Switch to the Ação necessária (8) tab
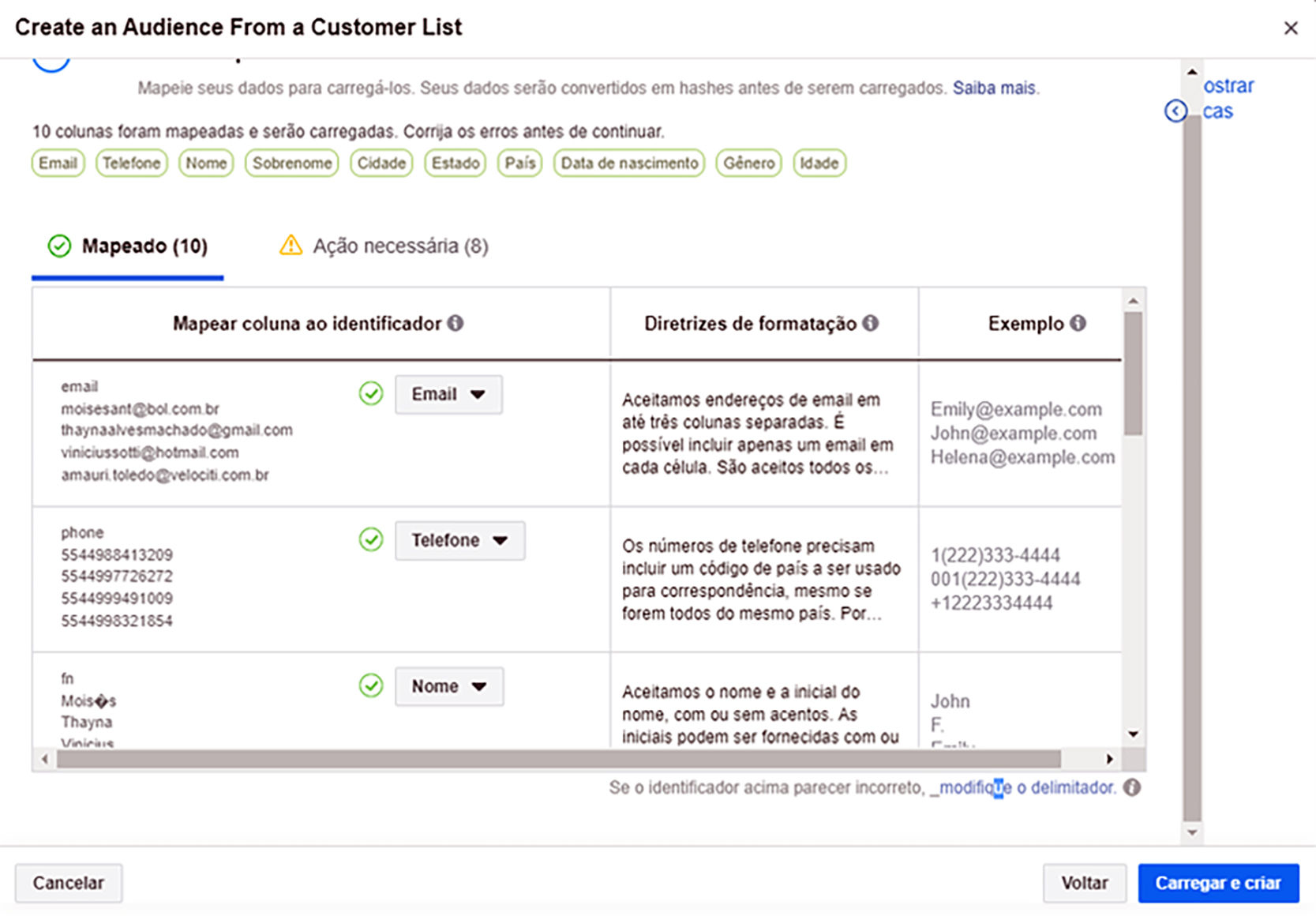The height and width of the screenshot is (916, 1316). click(384, 246)
